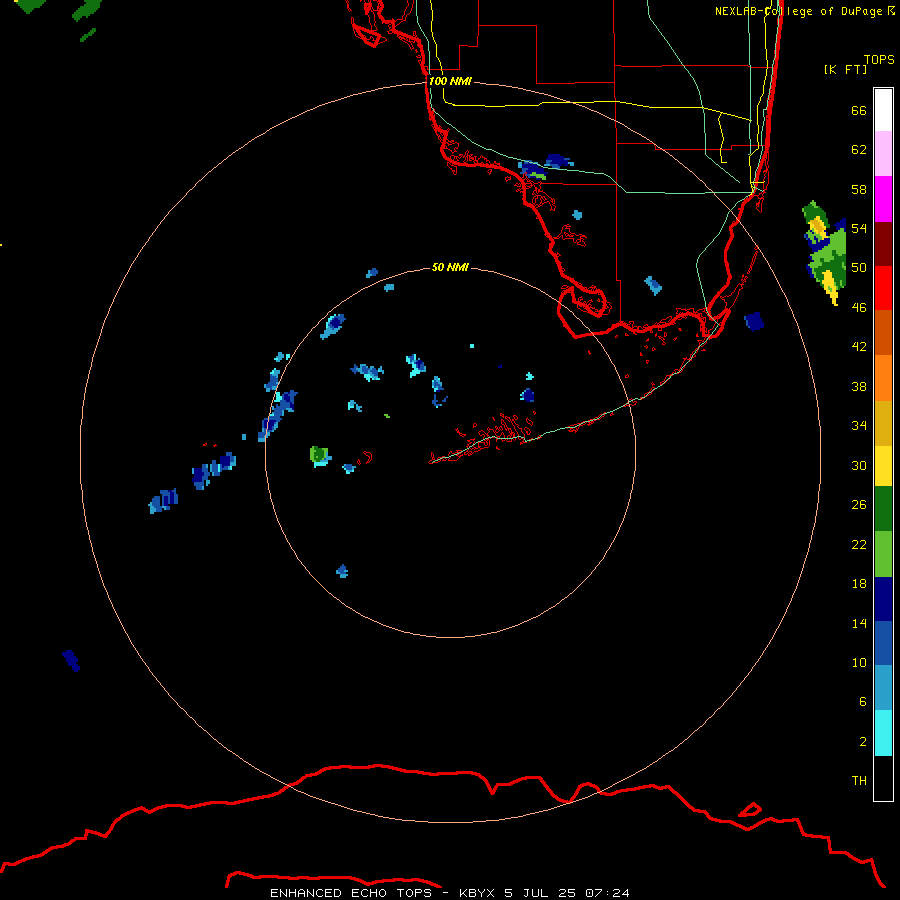This screenshot has height=900, width=900.
Task: Click the light green legend swatch
Action: point(883,554)
